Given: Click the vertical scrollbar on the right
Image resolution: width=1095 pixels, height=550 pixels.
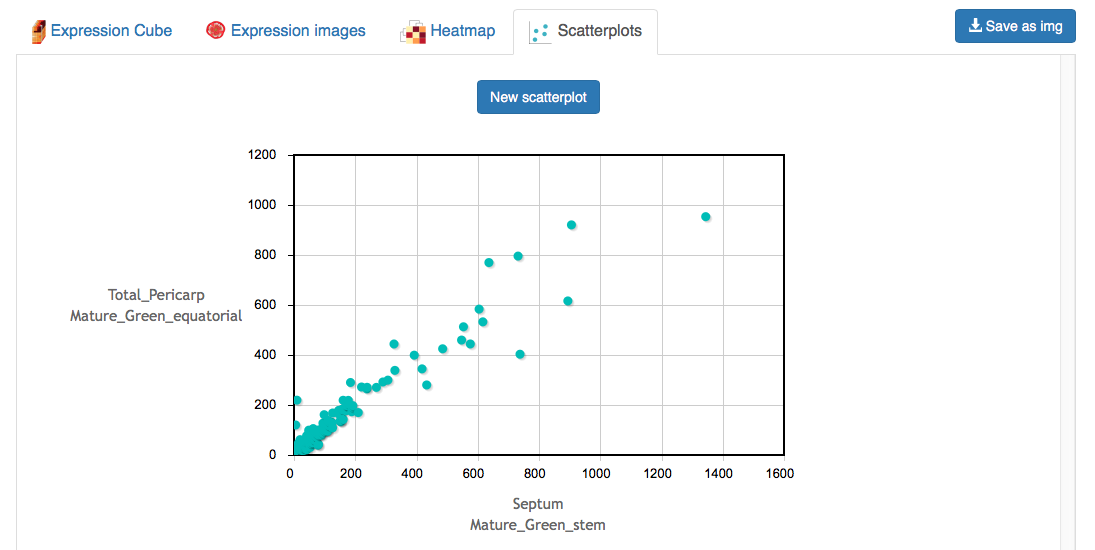Looking at the screenshot, I should tap(1067, 302).
